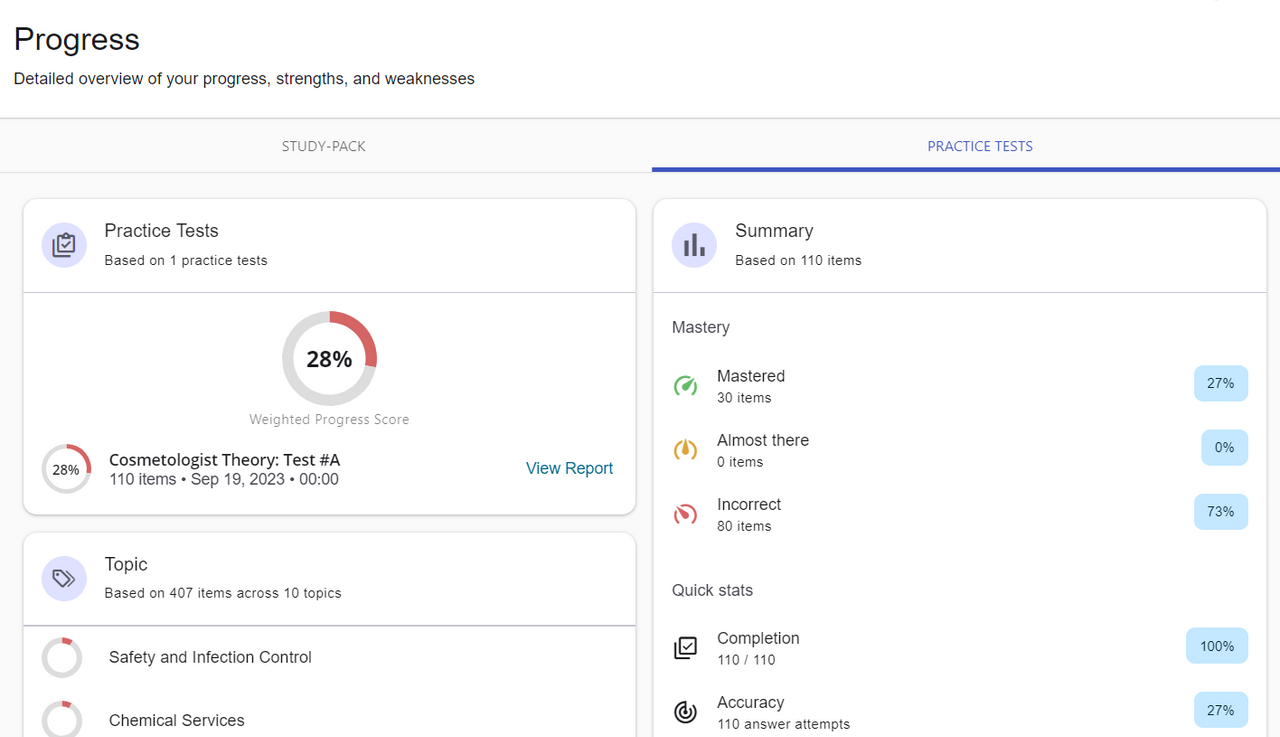Image resolution: width=1280 pixels, height=737 pixels.
Task: Click the red Incorrect gauge icon
Action: [x=685, y=514]
